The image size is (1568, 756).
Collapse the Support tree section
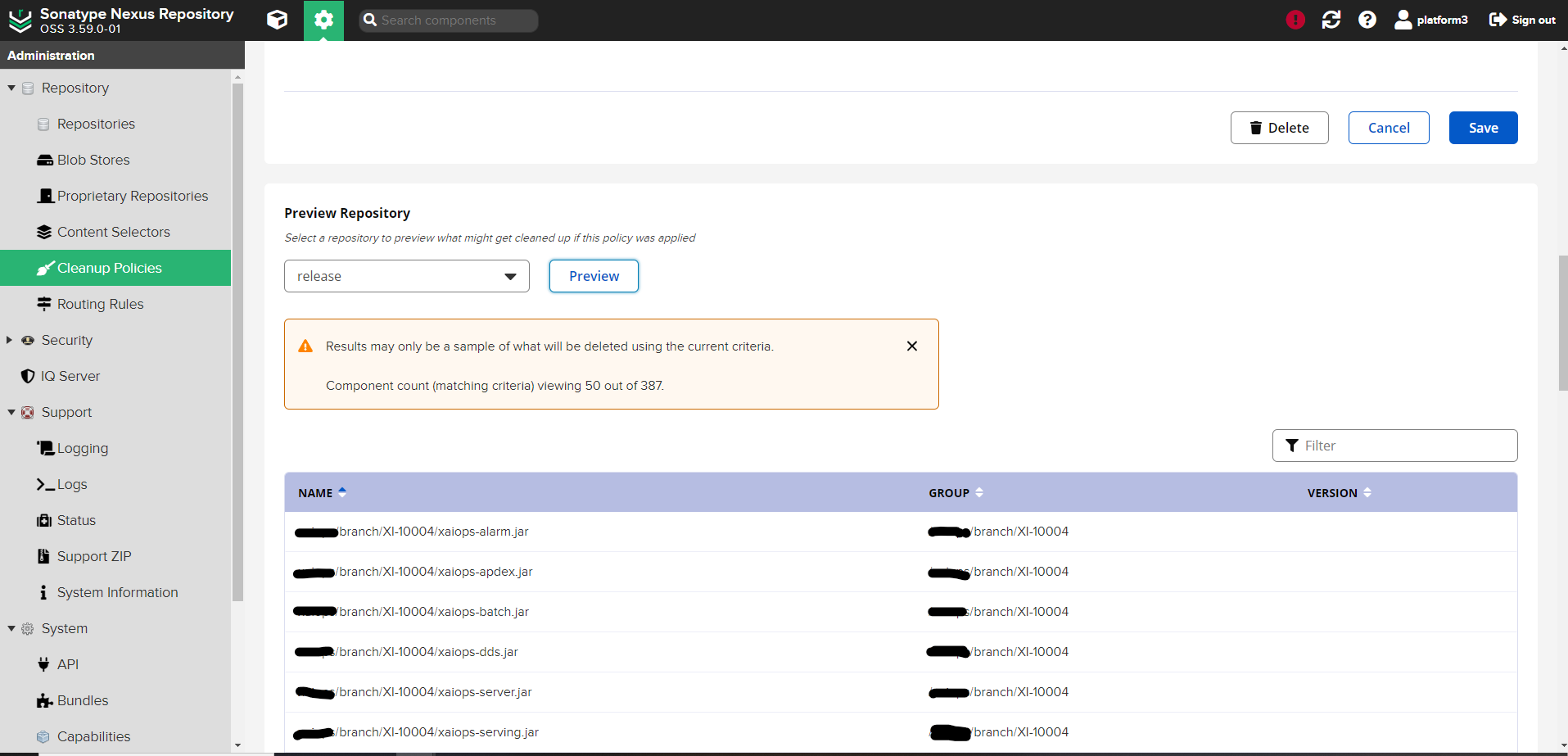11,412
